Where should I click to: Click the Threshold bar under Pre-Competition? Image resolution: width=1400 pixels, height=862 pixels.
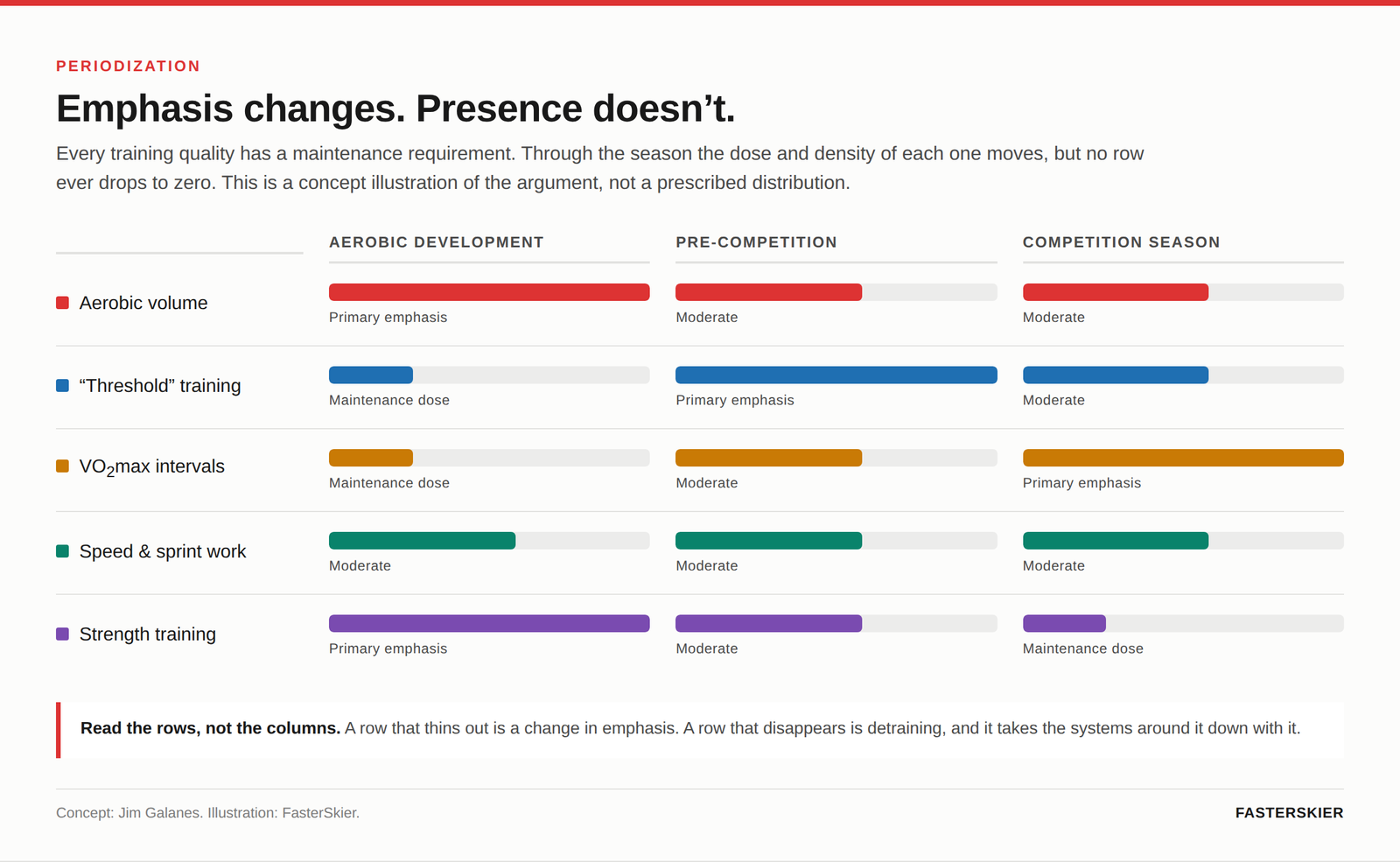click(x=836, y=375)
